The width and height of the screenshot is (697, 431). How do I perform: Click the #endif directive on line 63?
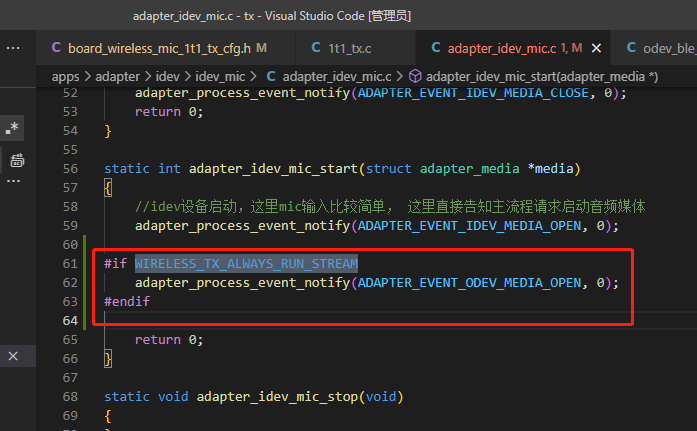click(x=127, y=302)
